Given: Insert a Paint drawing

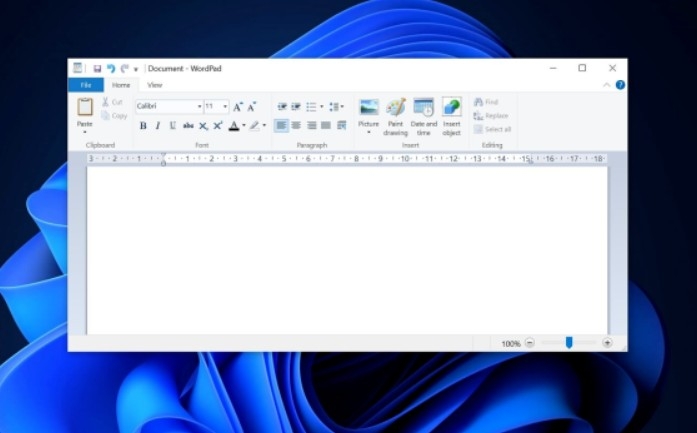Looking at the screenshot, I should click(x=395, y=117).
